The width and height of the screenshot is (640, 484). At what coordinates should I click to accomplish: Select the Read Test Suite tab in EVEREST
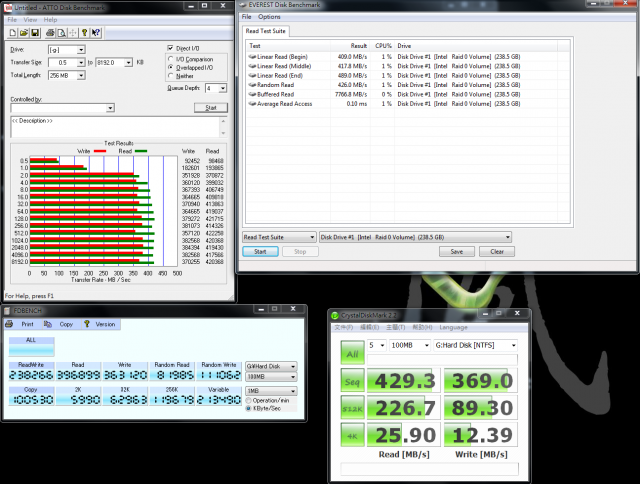tap(266, 31)
